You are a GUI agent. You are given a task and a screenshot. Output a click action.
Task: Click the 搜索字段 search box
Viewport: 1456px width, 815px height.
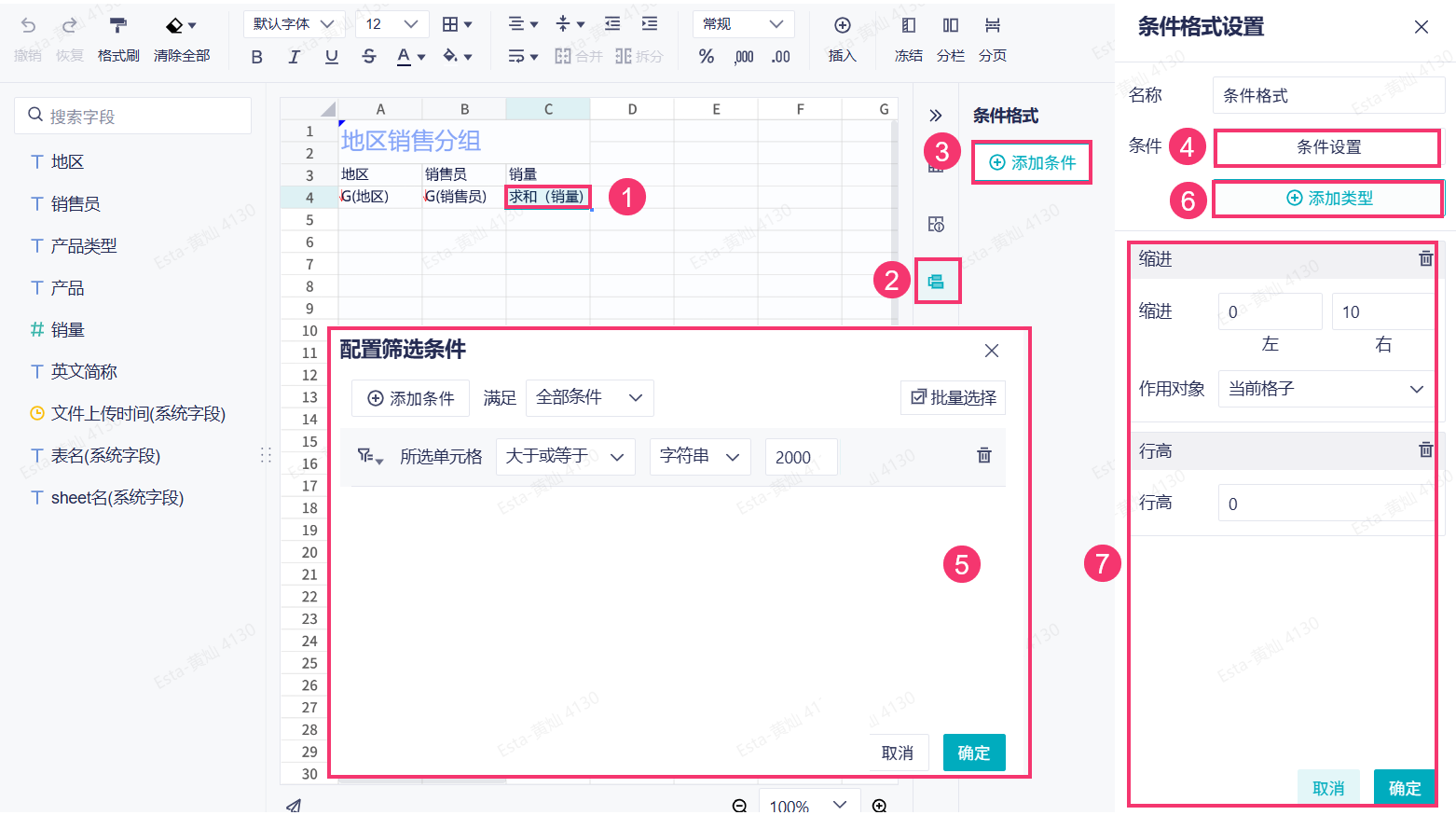tap(133, 116)
